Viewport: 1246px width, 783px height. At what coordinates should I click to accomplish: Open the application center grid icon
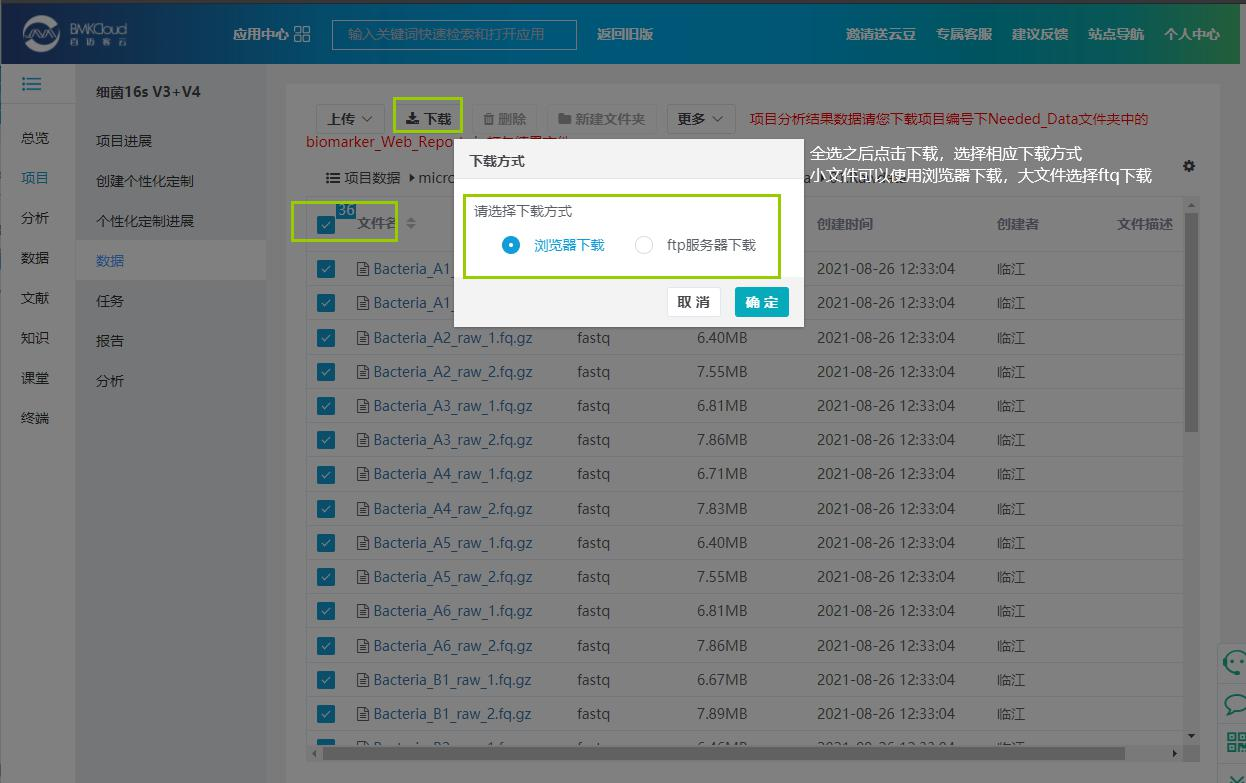tap(303, 34)
